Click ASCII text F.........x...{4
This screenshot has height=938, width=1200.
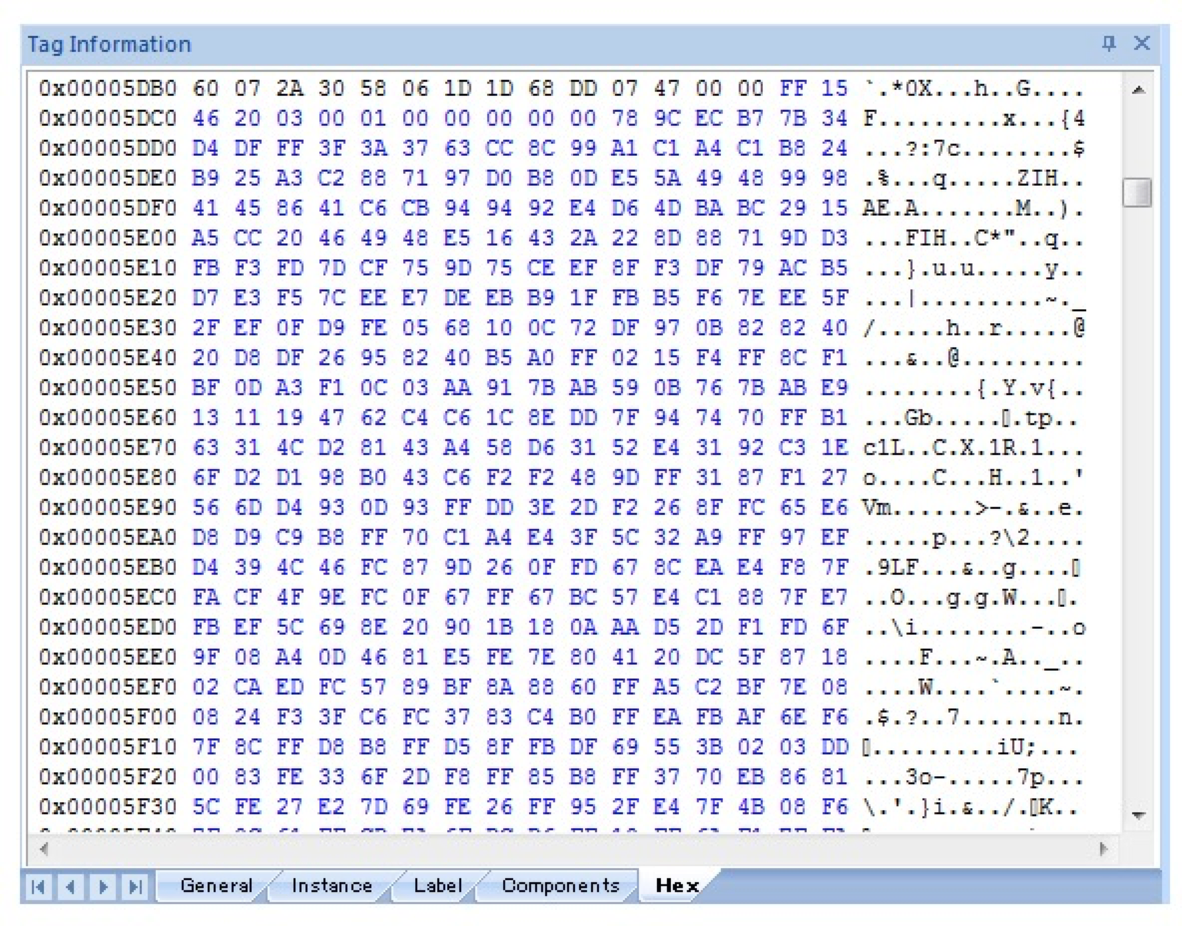tap(975, 119)
